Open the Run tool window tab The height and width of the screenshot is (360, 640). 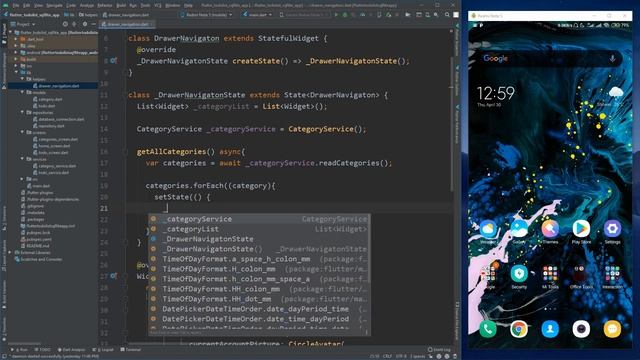click(19, 349)
